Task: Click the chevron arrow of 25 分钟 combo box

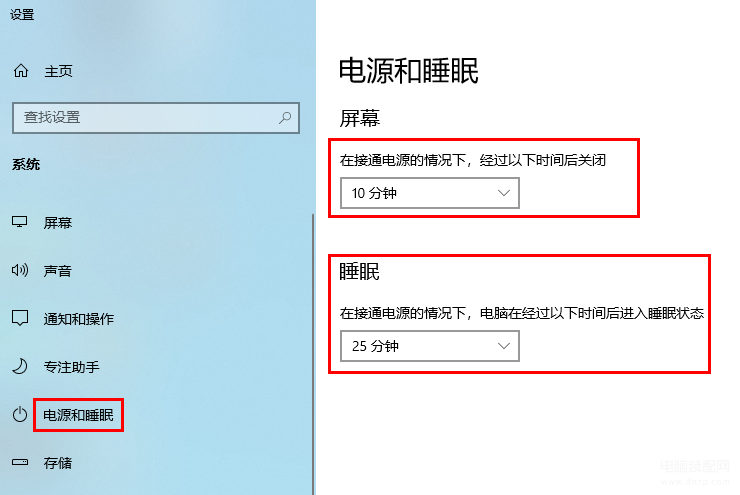Action: [x=504, y=346]
